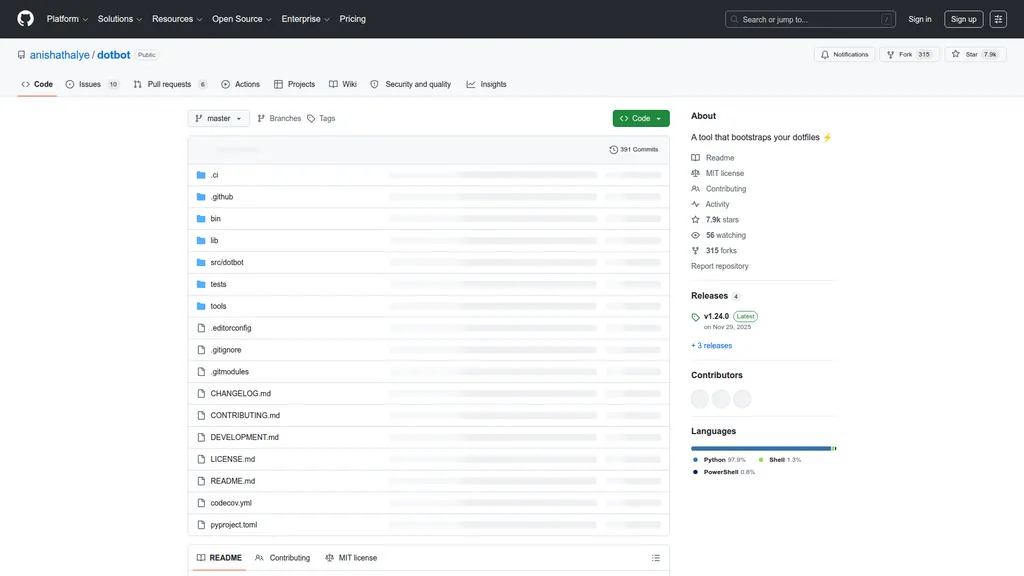Open the Actions tab
Image resolution: width=1024 pixels, height=576 pixels.
click(x=240, y=84)
